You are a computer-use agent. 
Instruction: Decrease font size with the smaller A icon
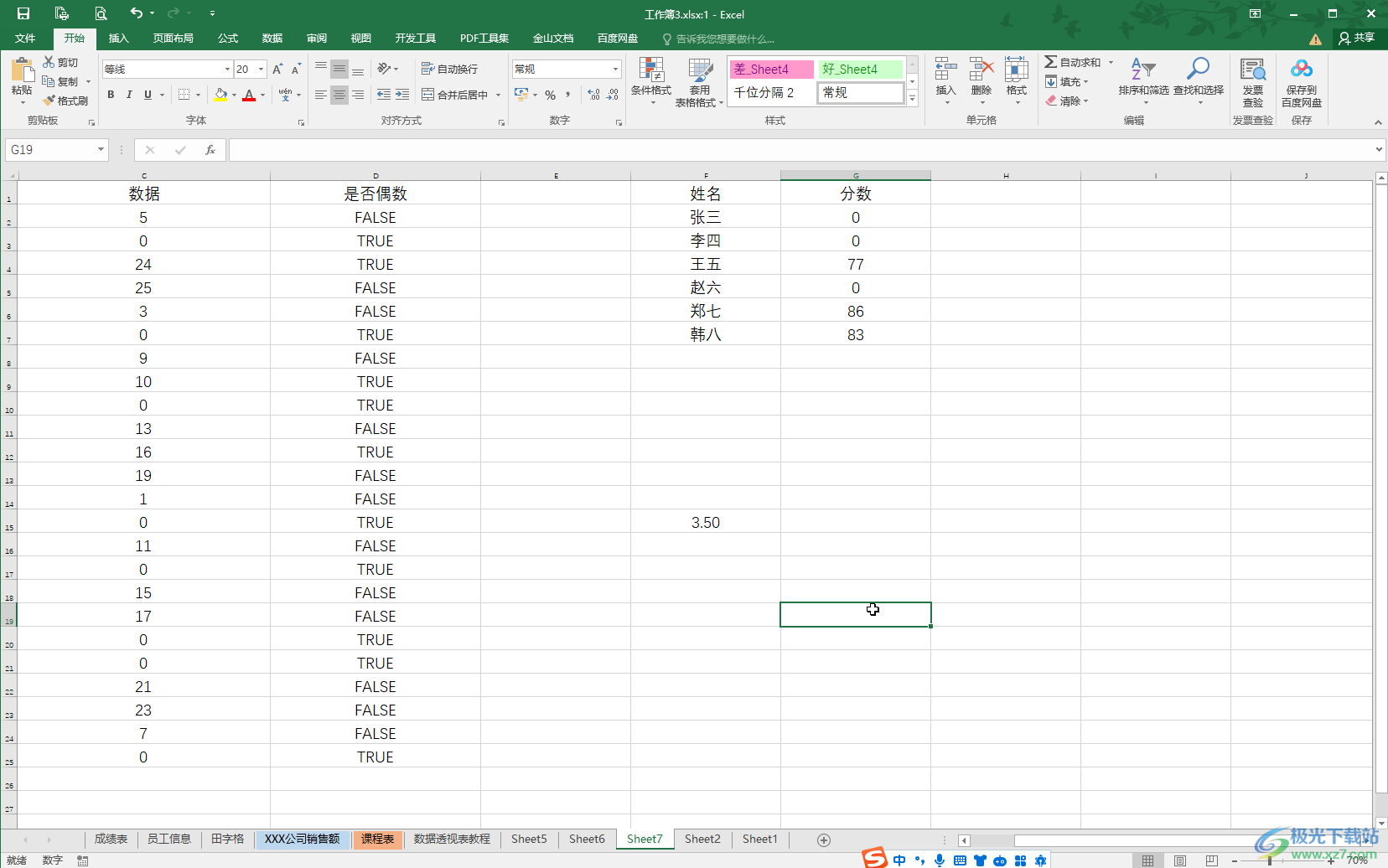click(x=296, y=69)
